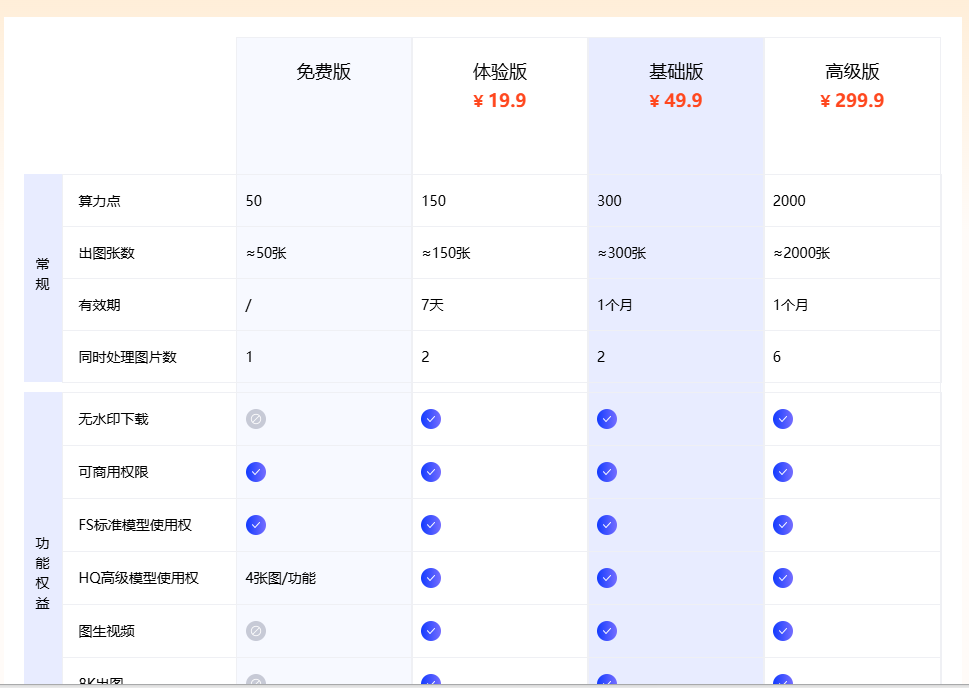Click the 可商用权限 checkmark under 高级版
Screen dimensions: 969x688
(x=783, y=472)
